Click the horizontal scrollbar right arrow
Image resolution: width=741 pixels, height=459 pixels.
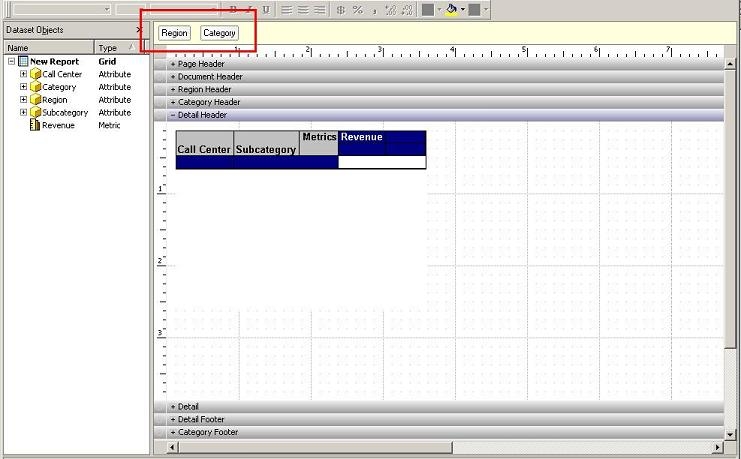[716, 447]
